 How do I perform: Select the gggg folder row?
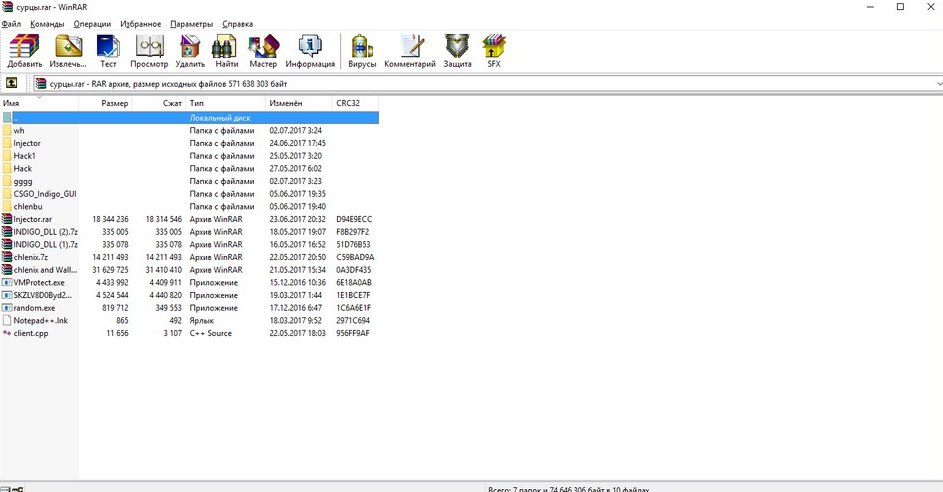click(190, 181)
